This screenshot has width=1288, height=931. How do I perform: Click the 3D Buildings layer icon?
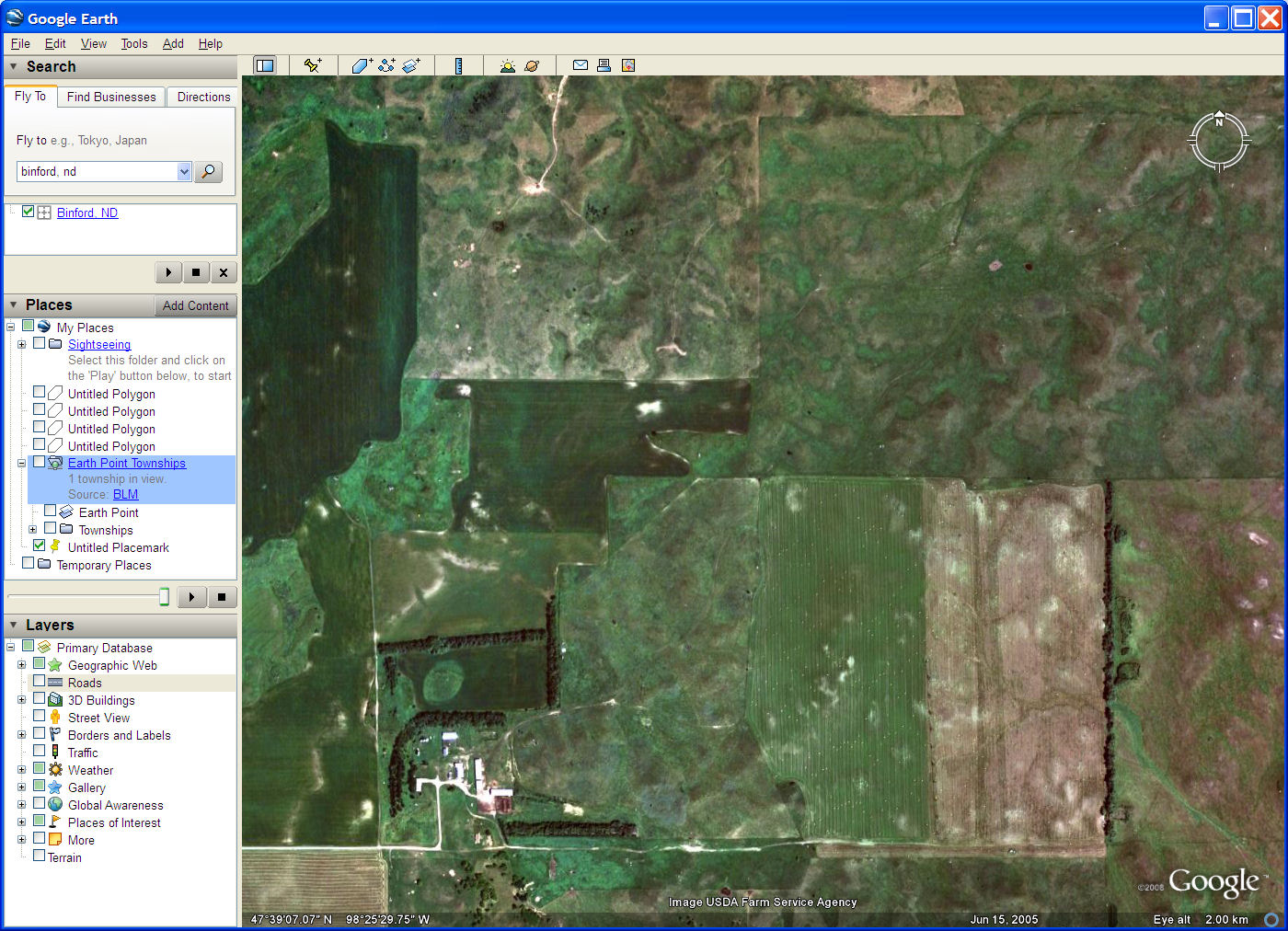click(55, 700)
